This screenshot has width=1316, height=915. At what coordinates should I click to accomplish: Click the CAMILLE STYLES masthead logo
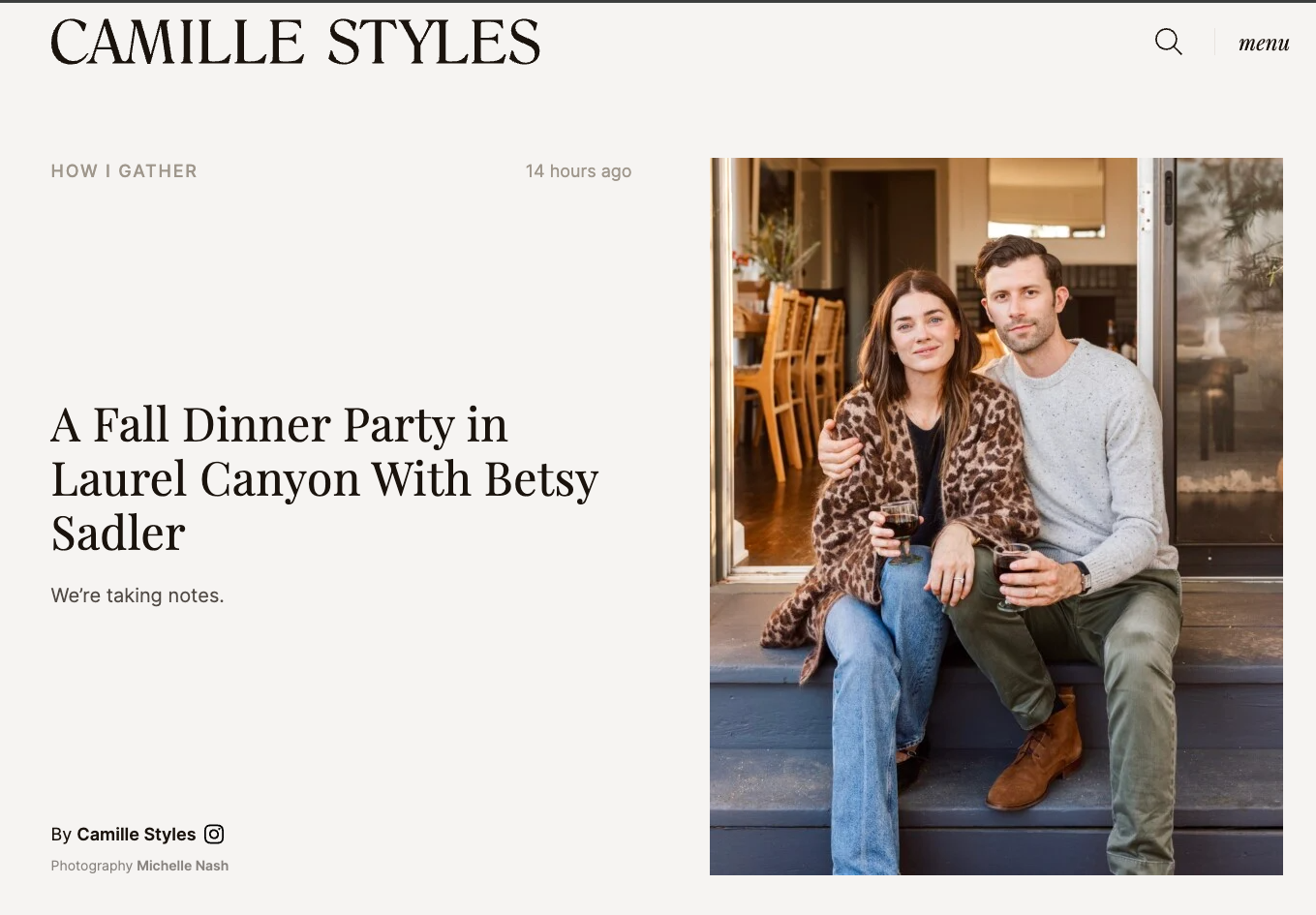[x=295, y=42]
